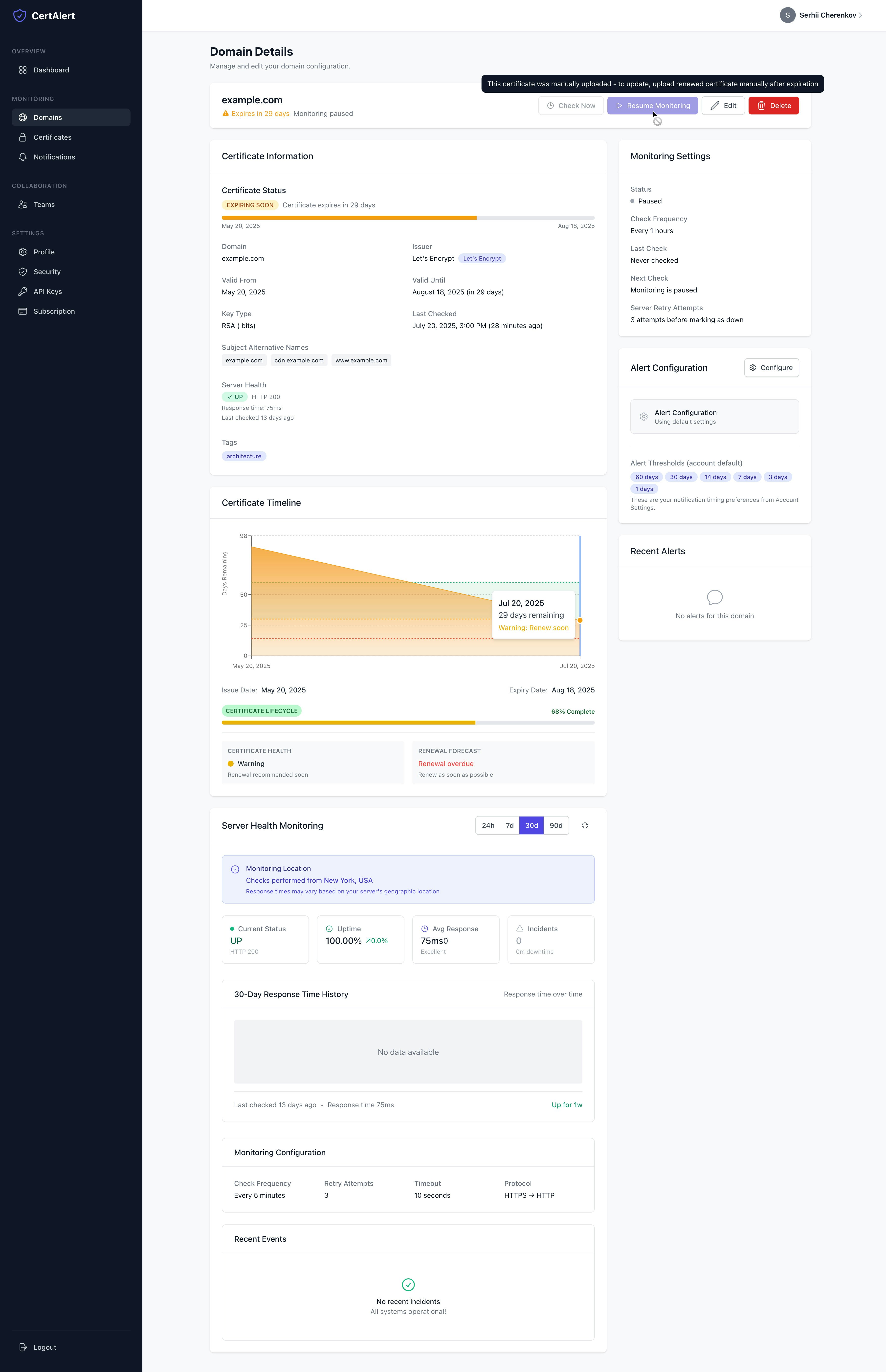Click the info icon in Monitoring Location banner
The width and height of the screenshot is (886, 1372).
(x=235, y=869)
